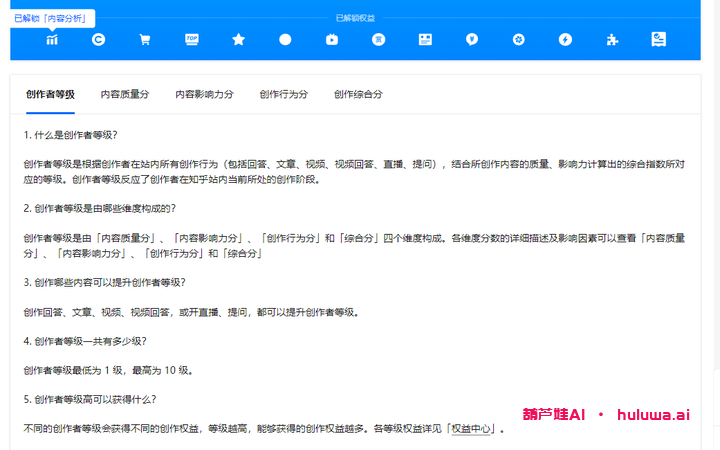Select the copyright C circle icon

(98, 40)
